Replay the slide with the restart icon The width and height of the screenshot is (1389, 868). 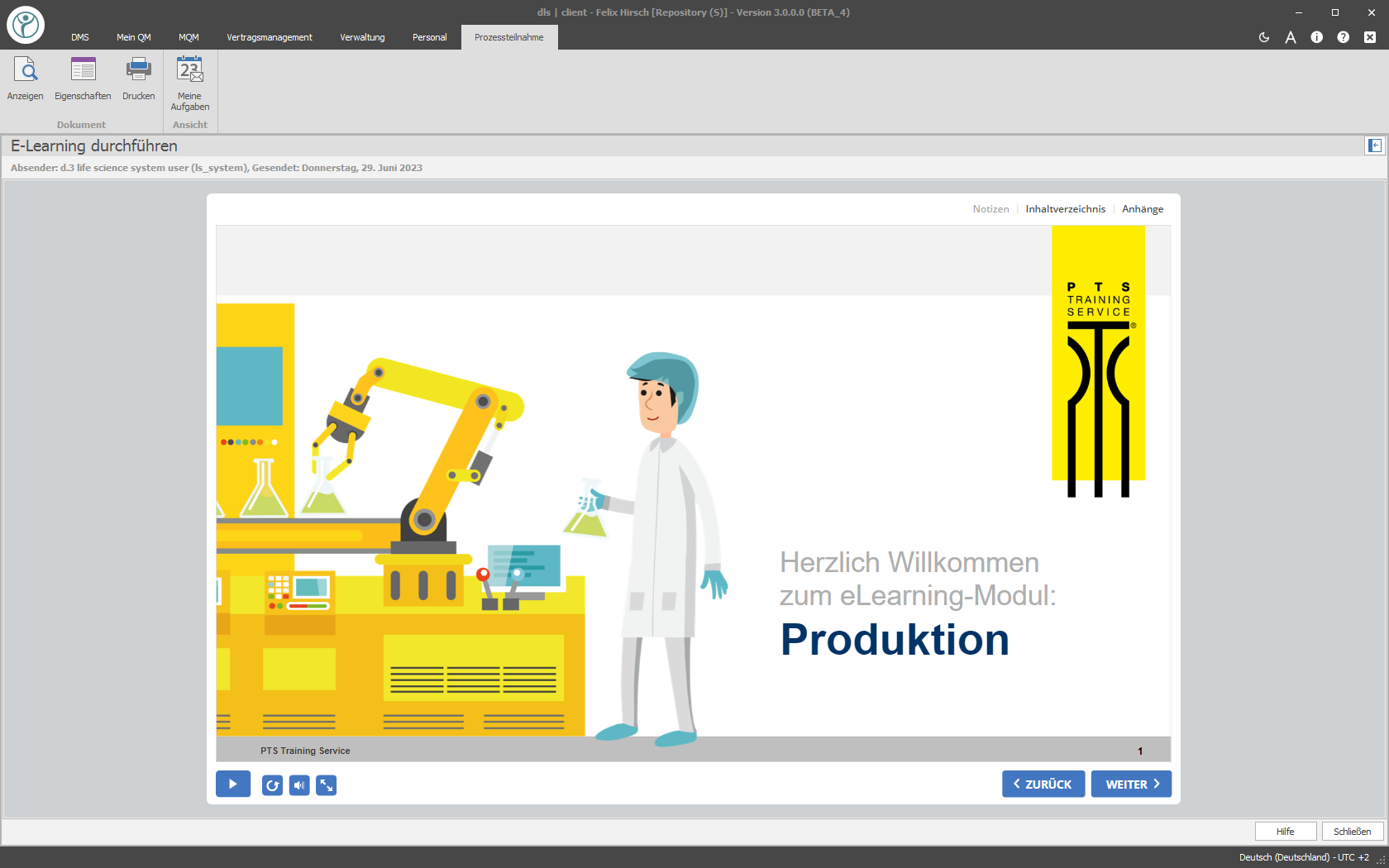pyautogui.click(x=272, y=785)
